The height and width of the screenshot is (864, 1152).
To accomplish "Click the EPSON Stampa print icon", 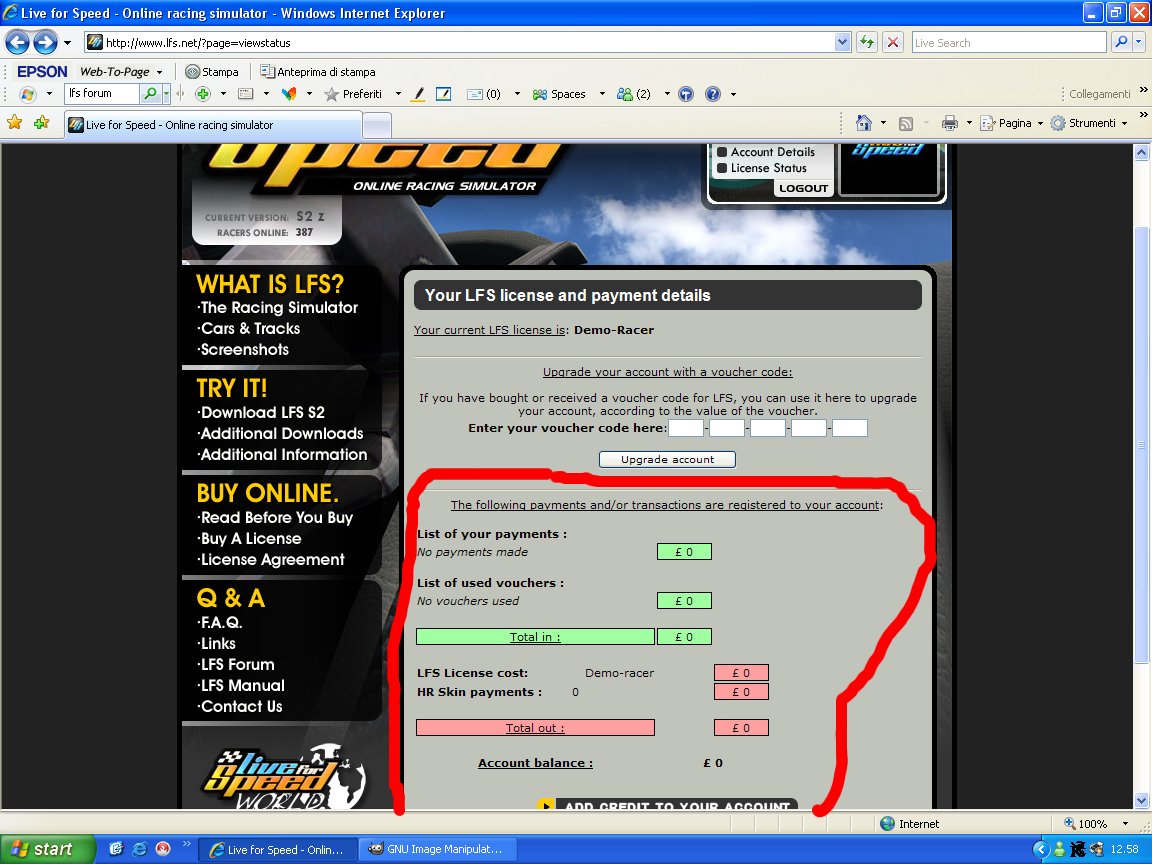I will click(212, 72).
